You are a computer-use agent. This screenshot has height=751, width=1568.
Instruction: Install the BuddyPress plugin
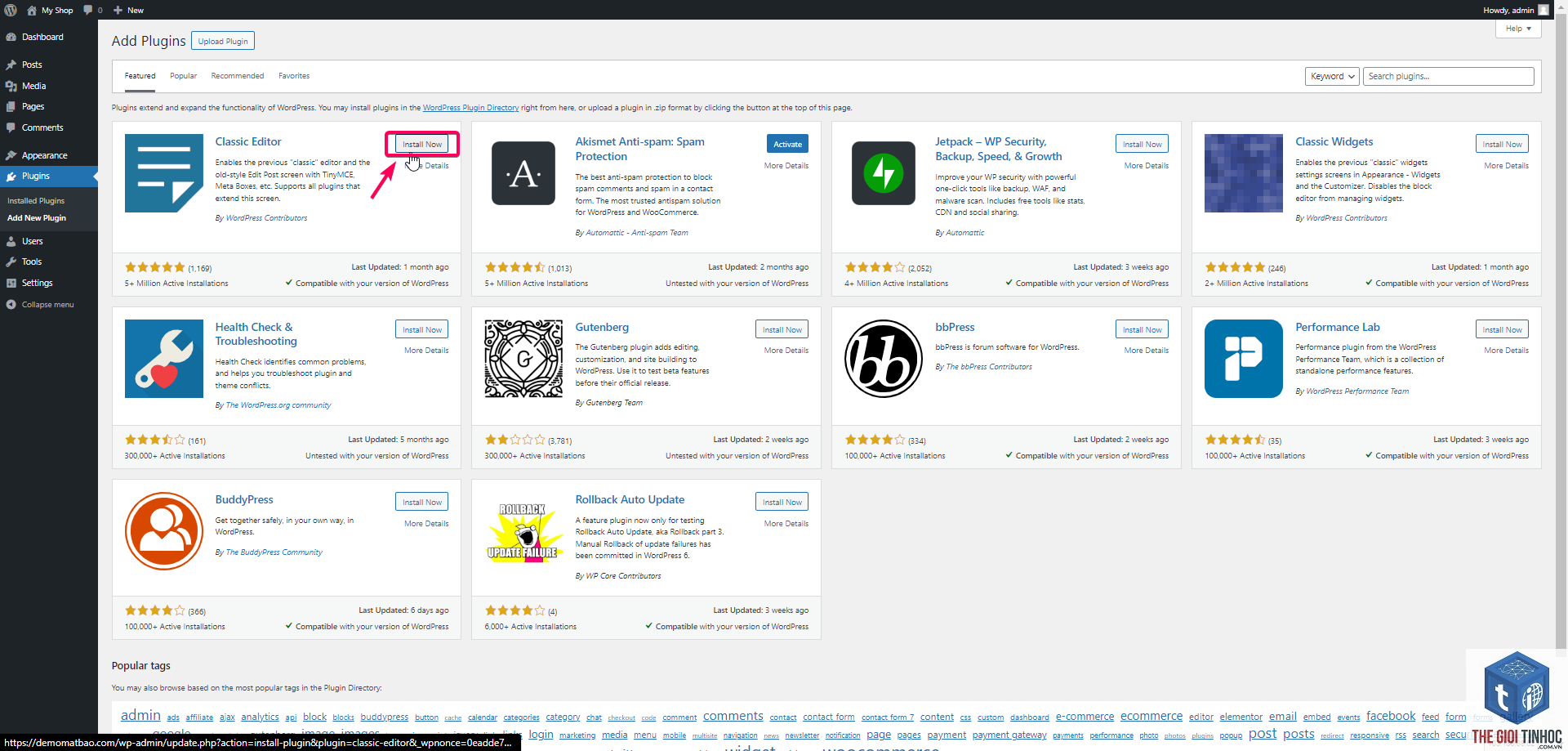point(422,502)
